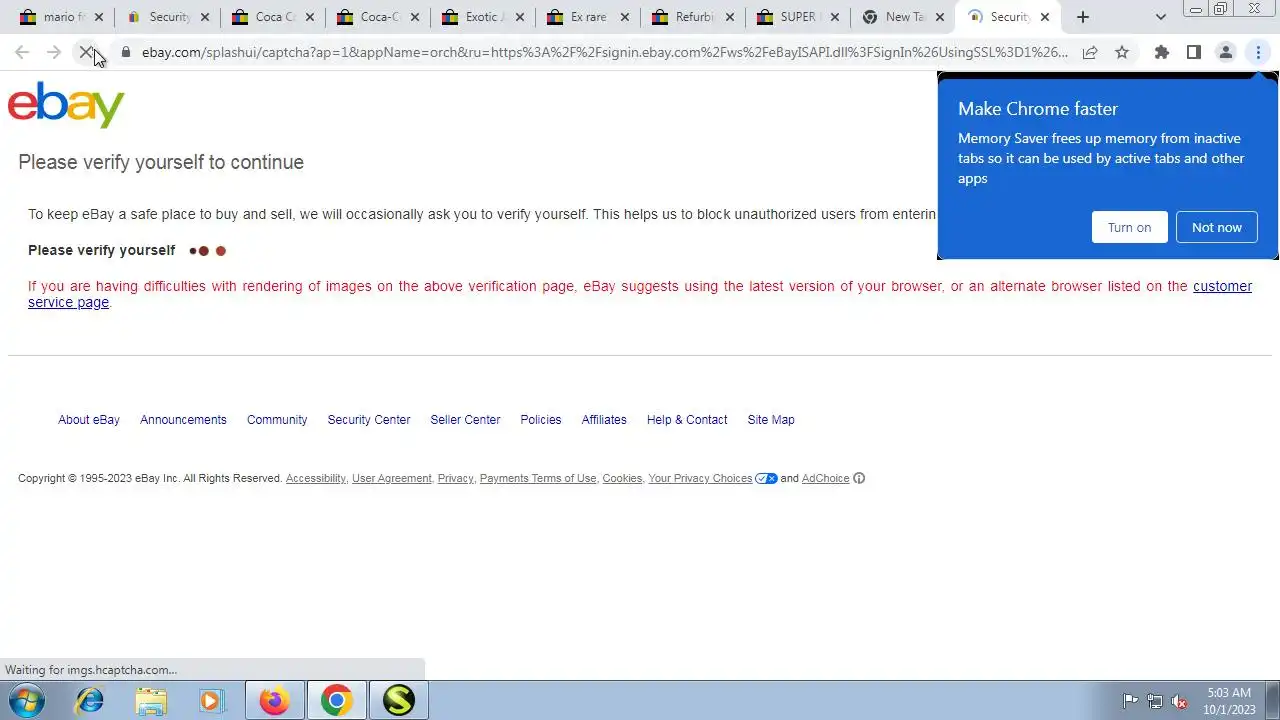Click the browser forward arrow

54,53
